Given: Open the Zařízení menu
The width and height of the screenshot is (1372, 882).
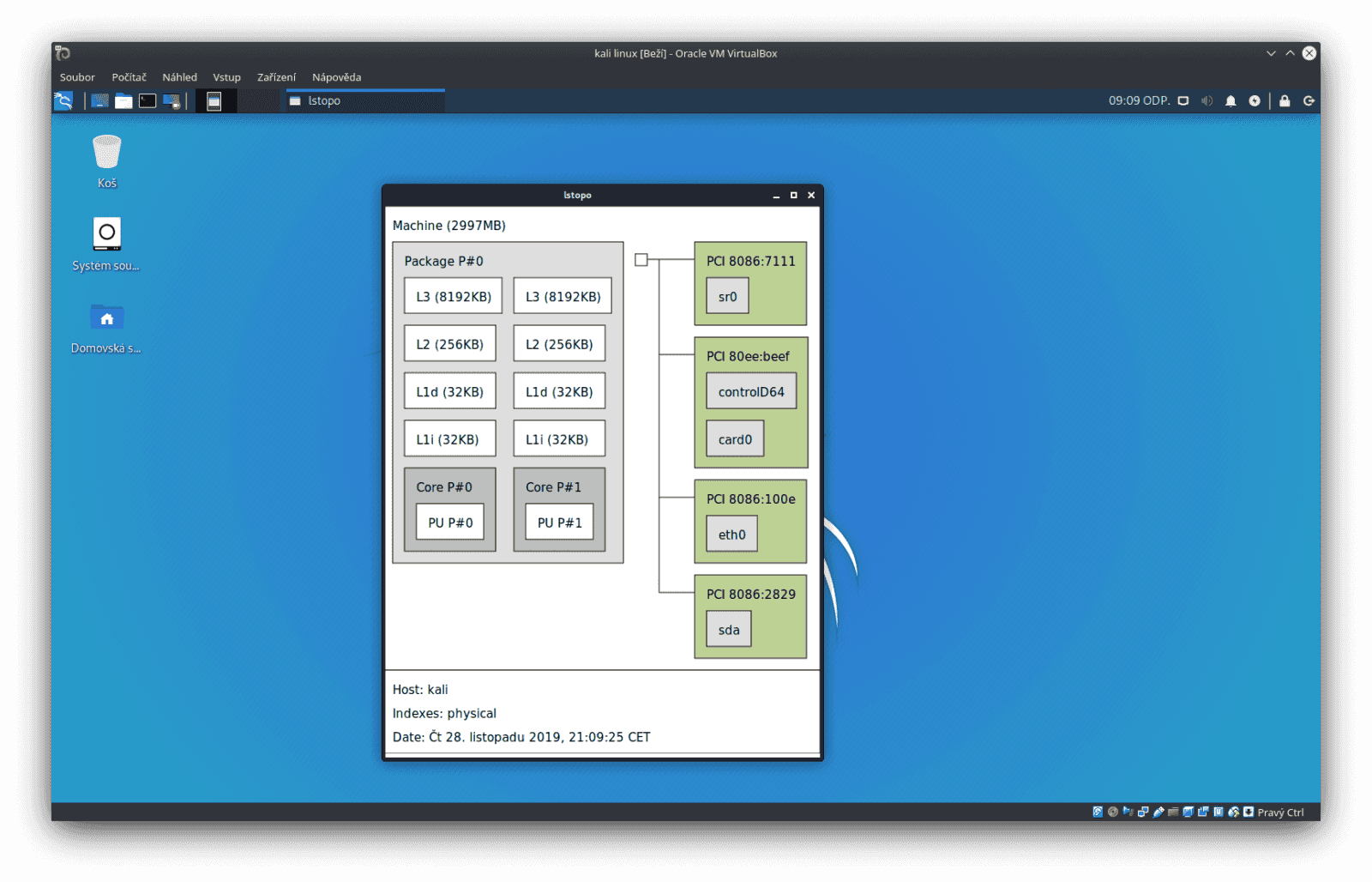Looking at the screenshot, I should click(x=276, y=76).
